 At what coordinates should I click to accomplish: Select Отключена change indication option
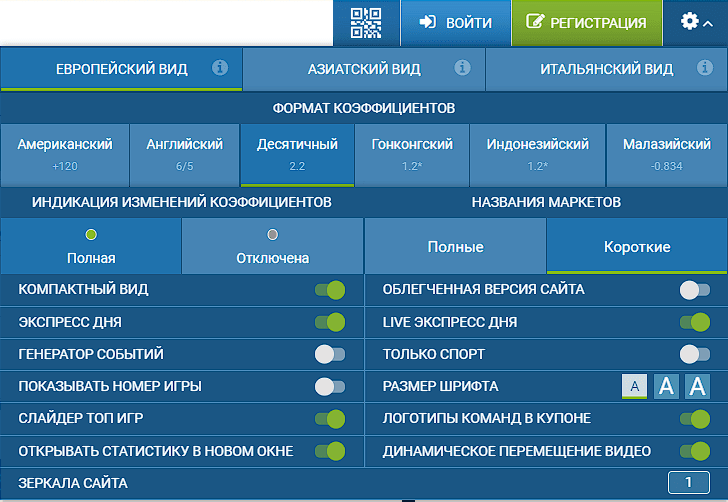(x=272, y=246)
